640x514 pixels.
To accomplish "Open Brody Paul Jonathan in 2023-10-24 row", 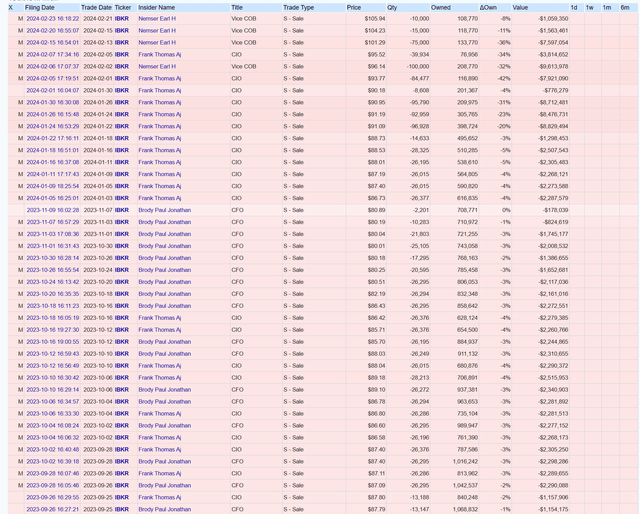I will (x=164, y=282).
